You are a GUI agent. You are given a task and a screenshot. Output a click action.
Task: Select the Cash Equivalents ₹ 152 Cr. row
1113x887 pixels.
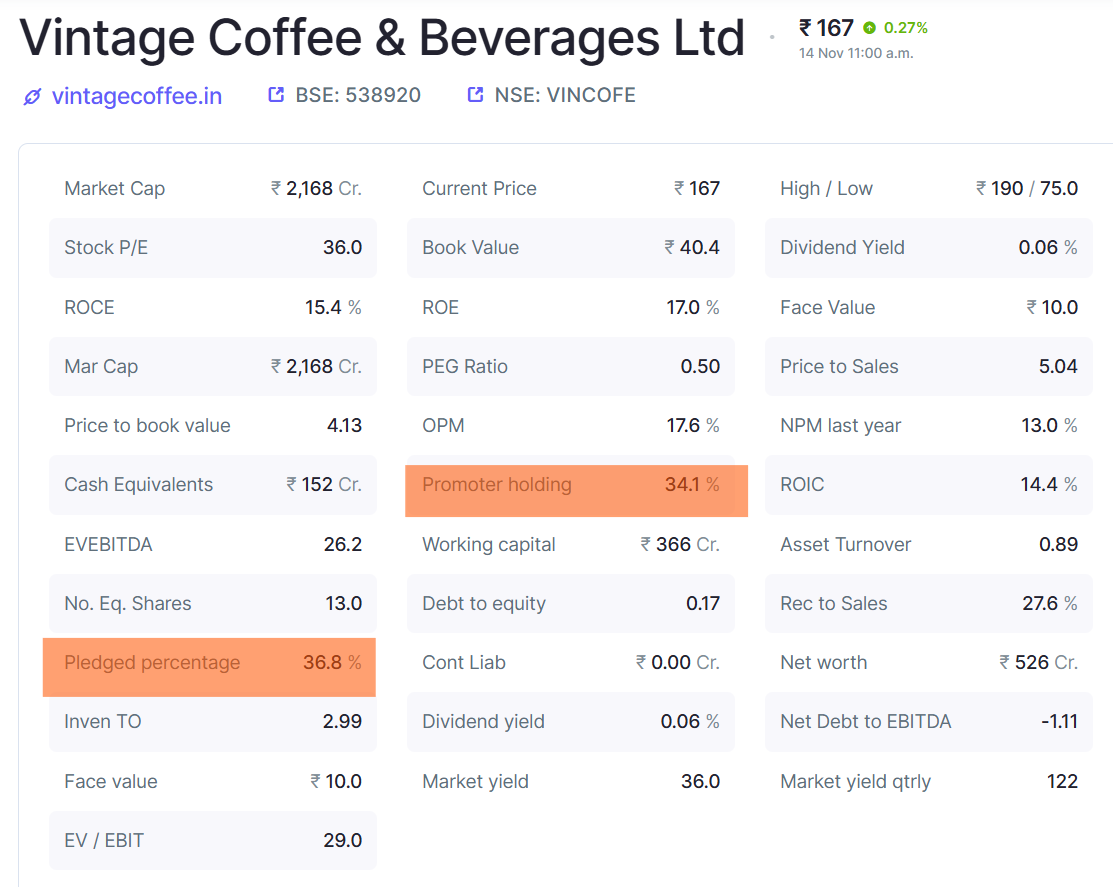tap(213, 485)
